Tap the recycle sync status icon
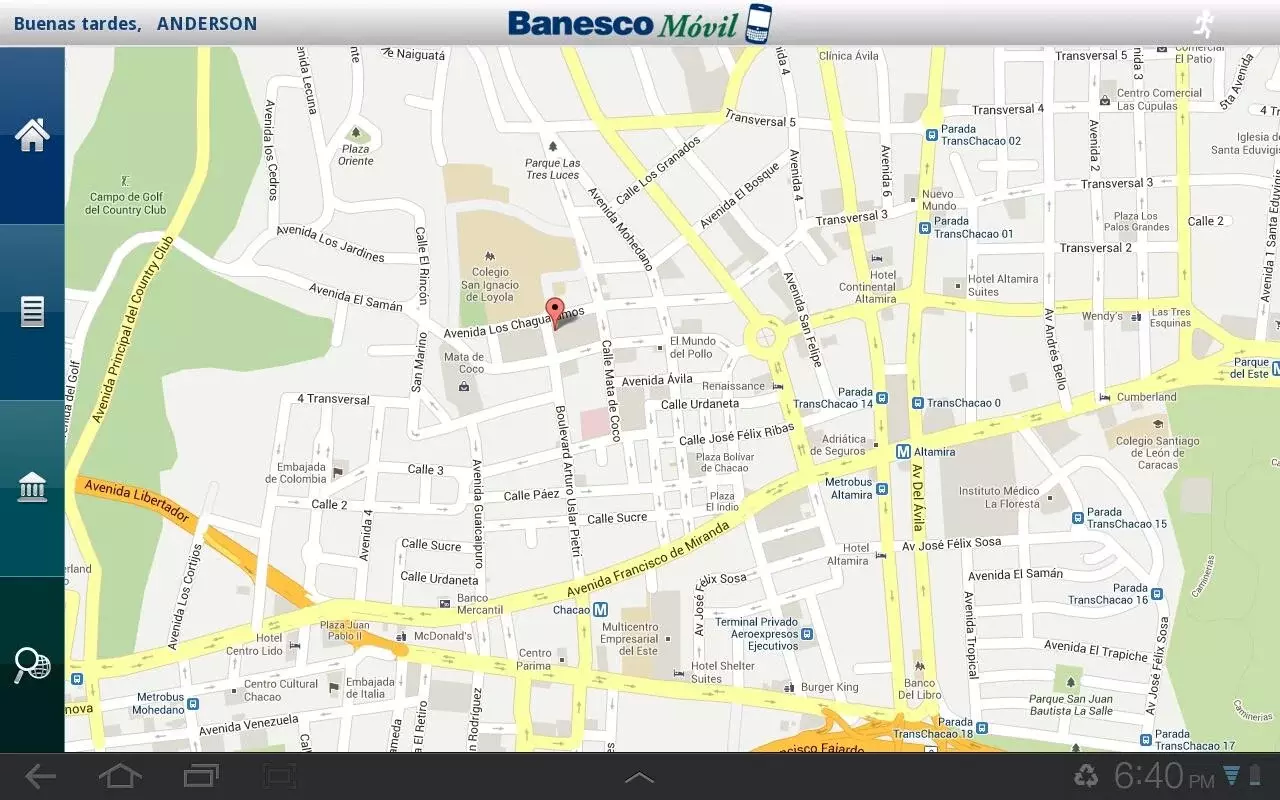Image resolution: width=1280 pixels, height=800 pixels. click(1086, 775)
